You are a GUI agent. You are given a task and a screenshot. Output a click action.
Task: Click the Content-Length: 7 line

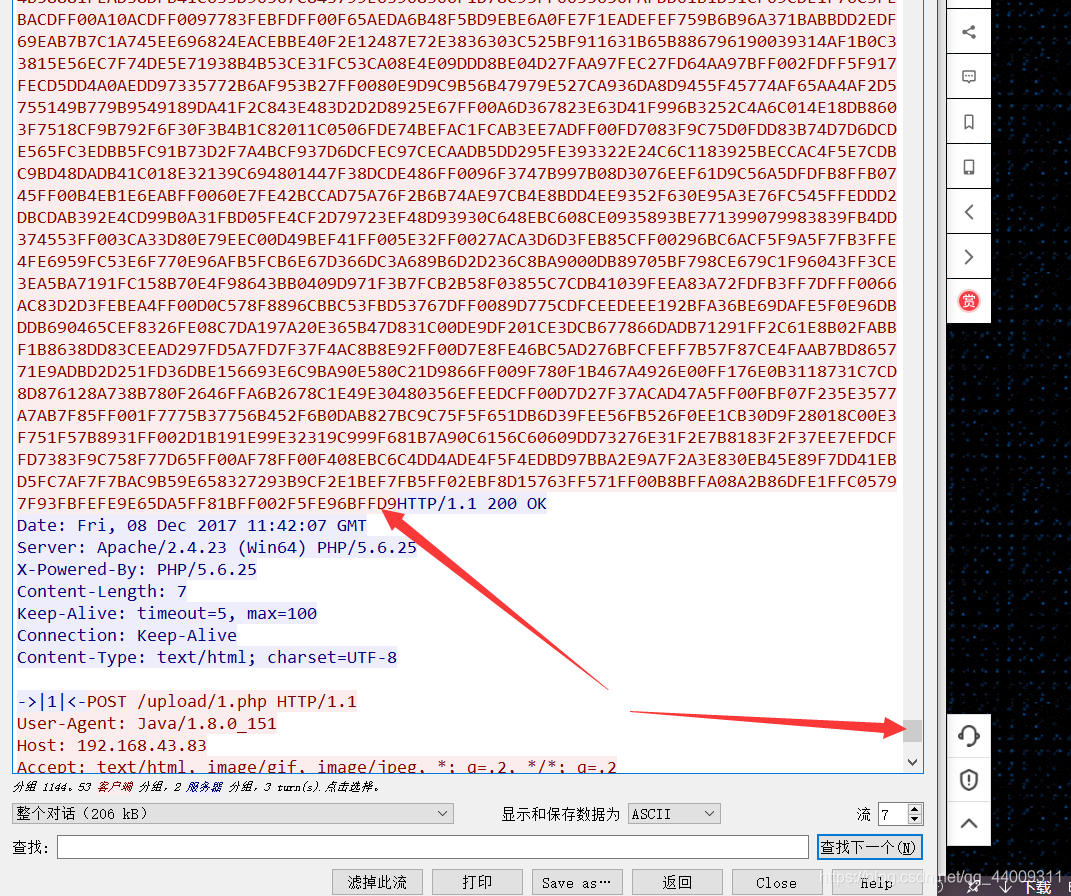(102, 591)
